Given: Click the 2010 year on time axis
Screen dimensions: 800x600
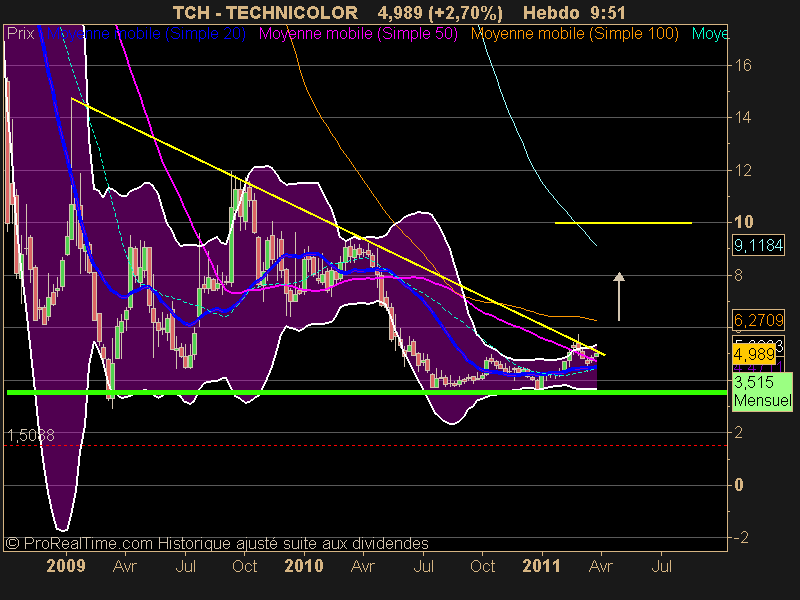Looking at the screenshot, I should 304,566.
